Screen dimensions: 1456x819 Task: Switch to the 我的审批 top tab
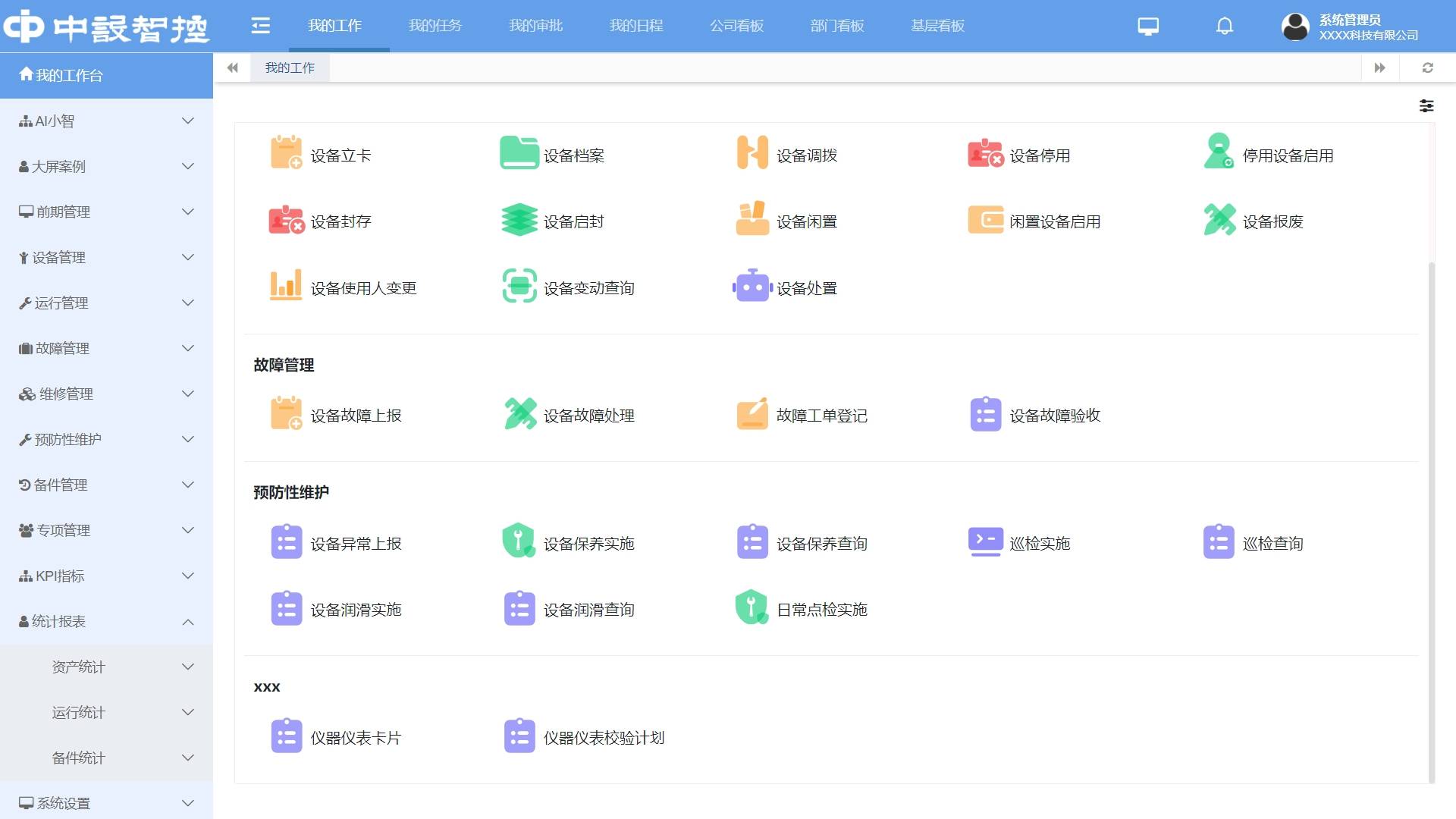pyautogui.click(x=535, y=26)
